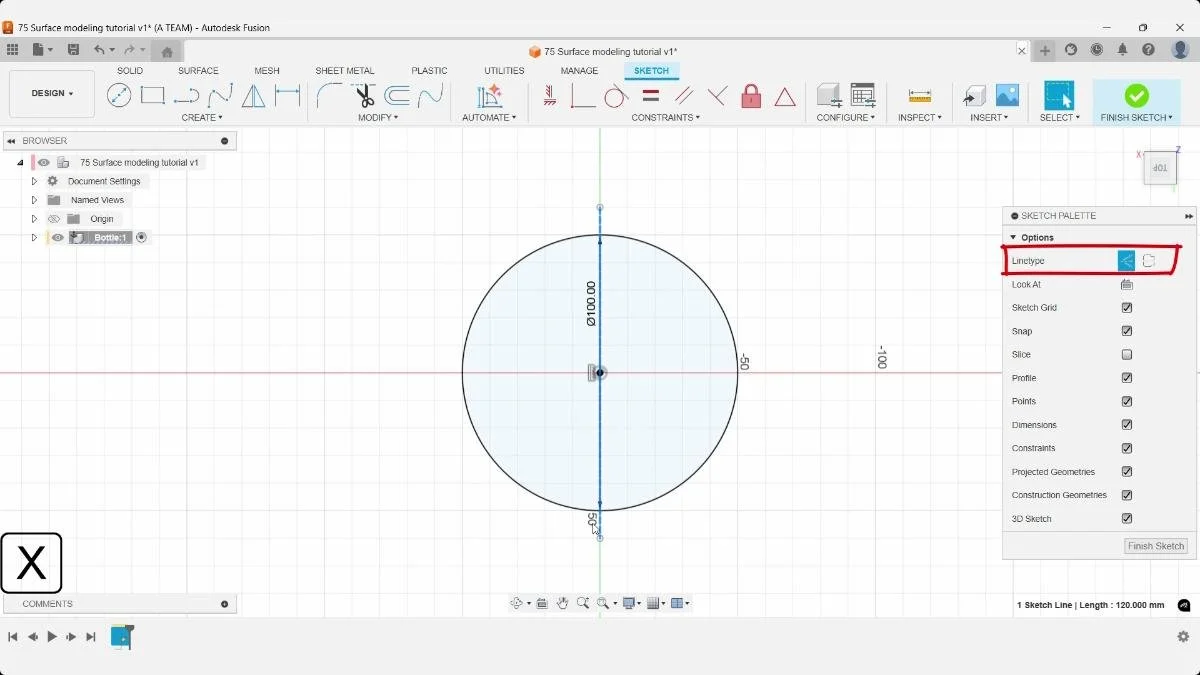1200x675 pixels.
Task: Apply the triangle Coincident constraint icon
Action: (x=785, y=97)
